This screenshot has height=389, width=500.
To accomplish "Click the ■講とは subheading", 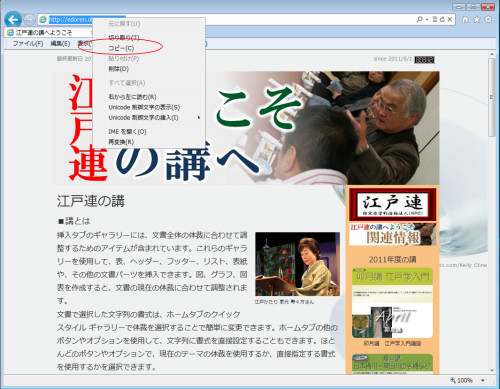I will [x=74, y=221].
